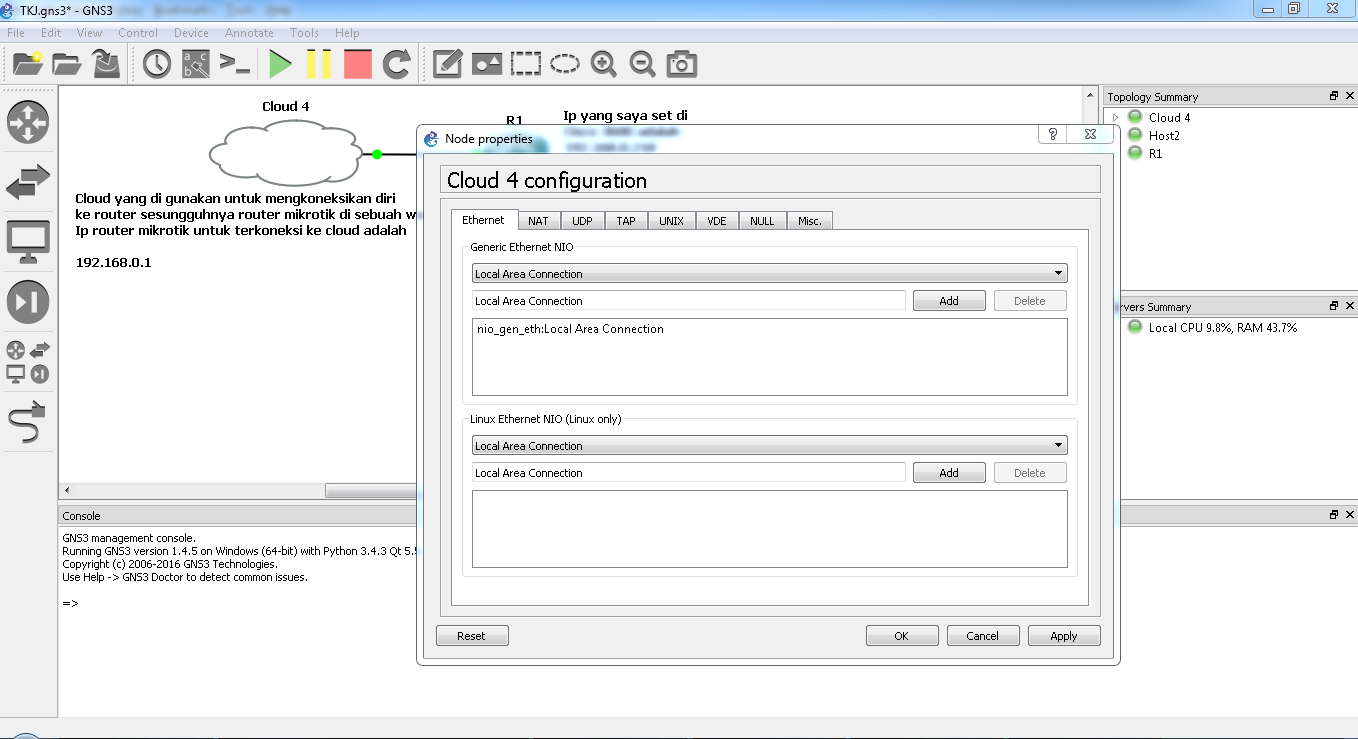This screenshot has height=739, width=1358.
Task: Select the Ethernet tab
Action: (x=484, y=220)
